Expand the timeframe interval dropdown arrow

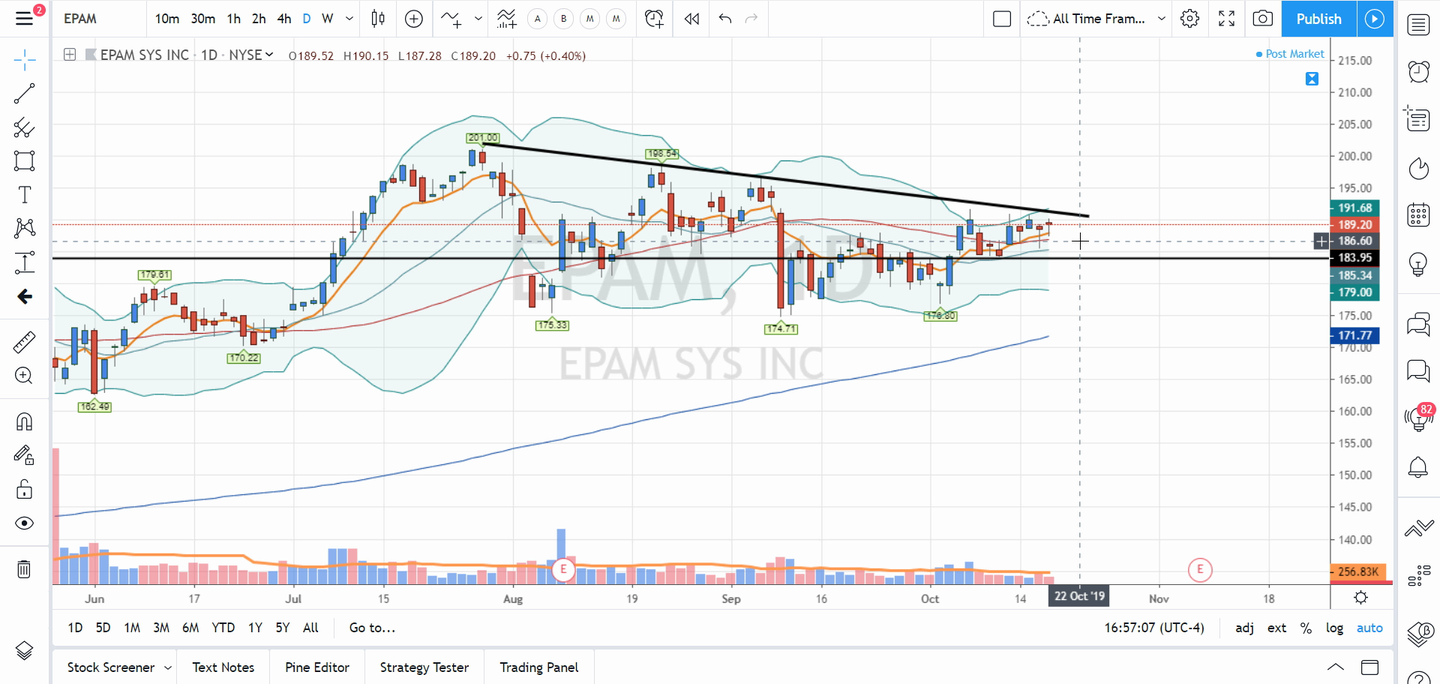[x=349, y=19]
